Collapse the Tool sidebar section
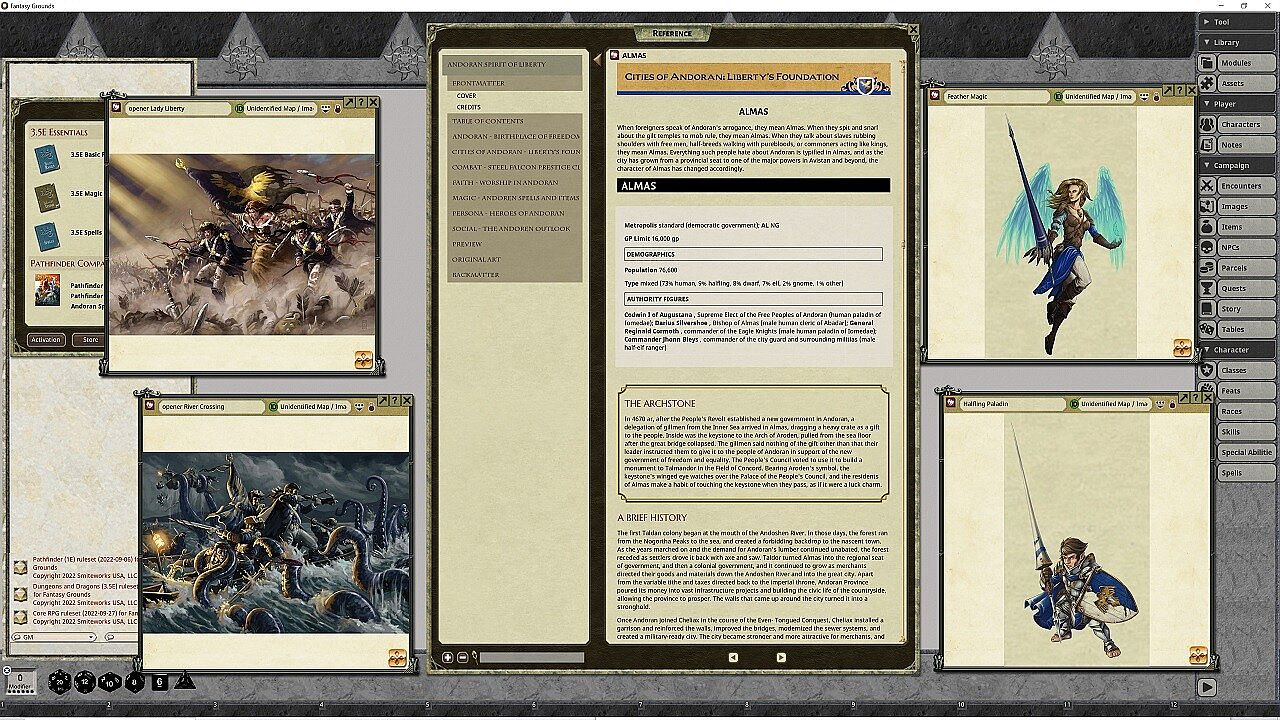The width and height of the screenshot is (1280, 720). point(1236,22)
